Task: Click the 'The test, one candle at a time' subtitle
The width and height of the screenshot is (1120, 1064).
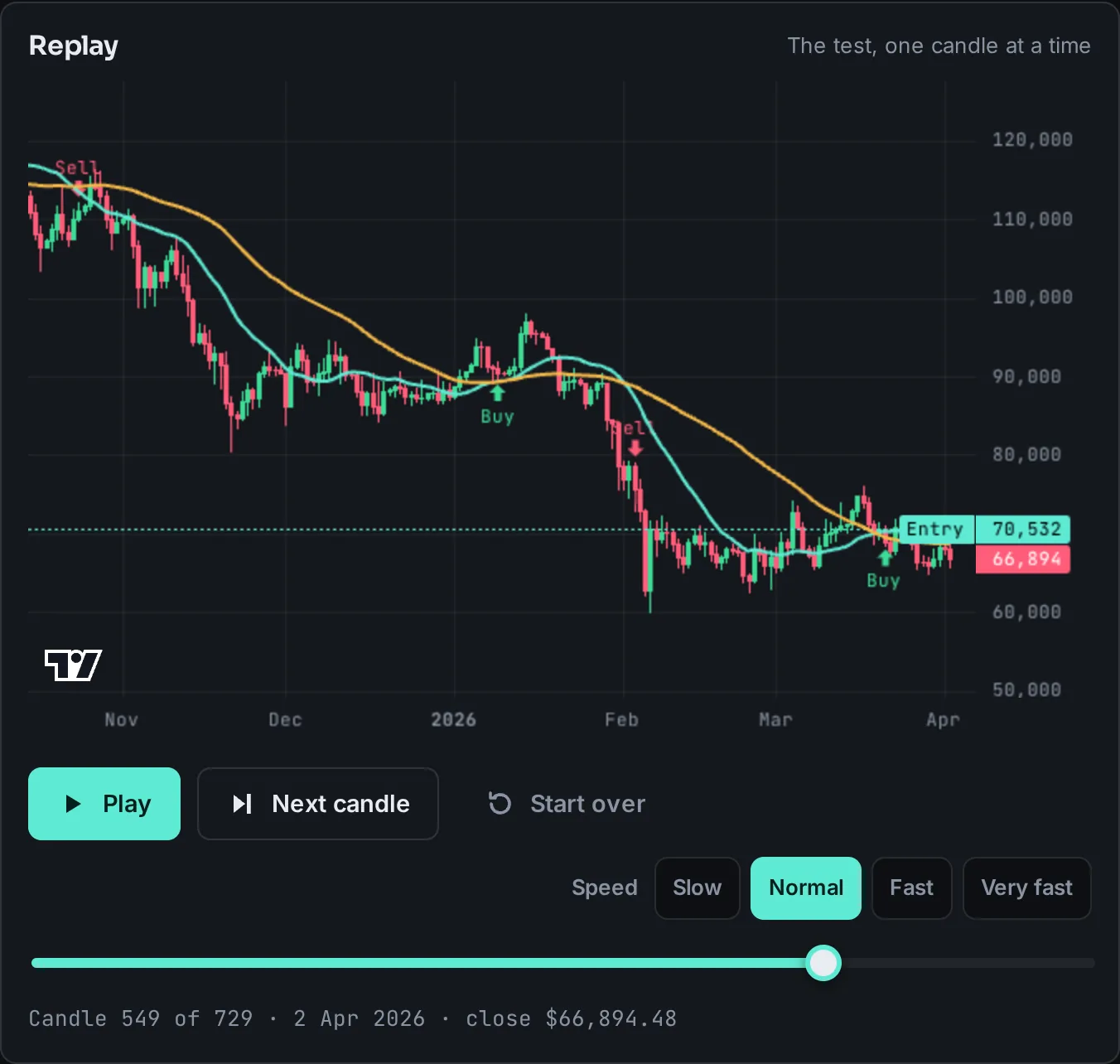Action: (x=939, y=46)
